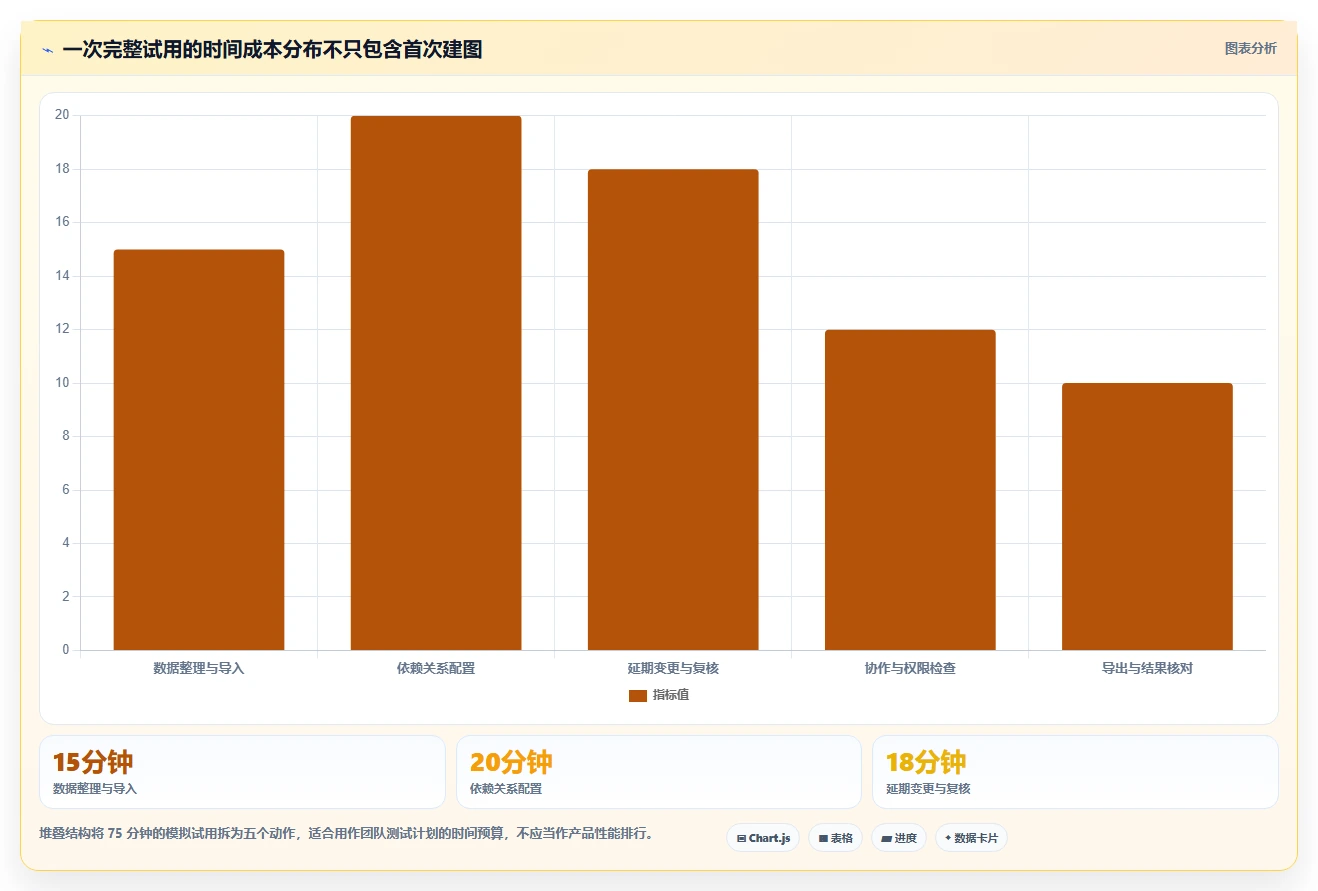
Task: Select the 协作与权限检查 bar
Action: 910,490
